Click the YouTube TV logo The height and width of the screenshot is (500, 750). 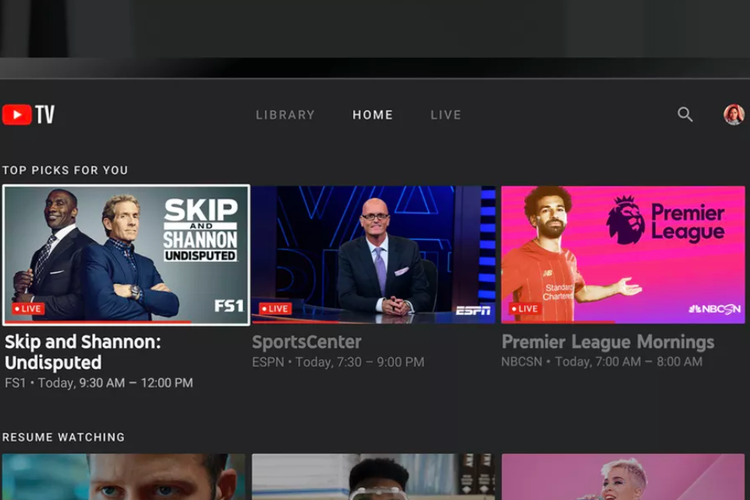point(28,115)
